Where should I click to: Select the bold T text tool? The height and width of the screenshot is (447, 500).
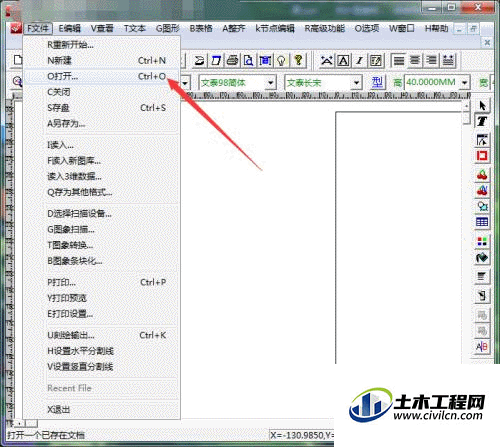pyautogui.click(x=482, y=121)
